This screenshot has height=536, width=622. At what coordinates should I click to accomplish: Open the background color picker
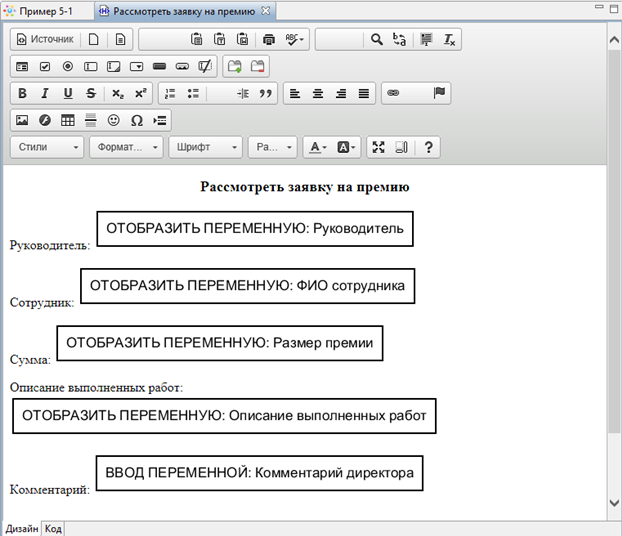pyautogui.click(x=346, y=147)
